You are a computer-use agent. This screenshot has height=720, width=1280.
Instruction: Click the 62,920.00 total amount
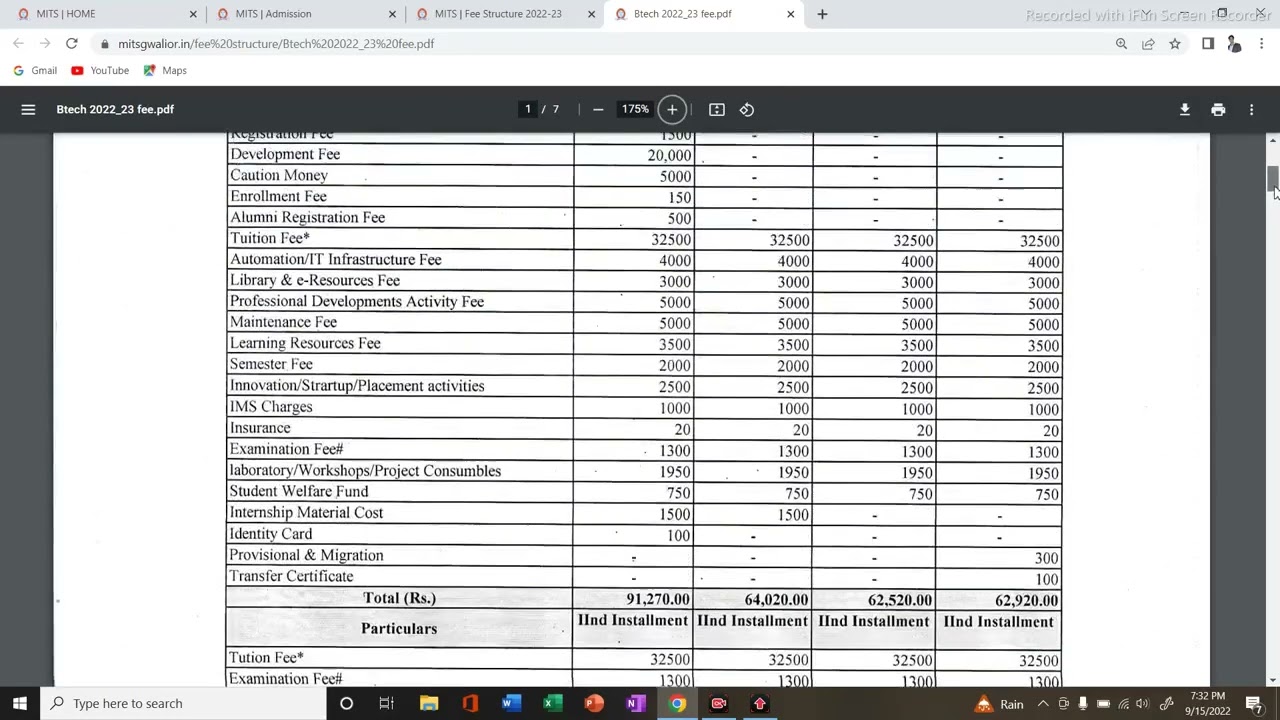(x=1026, y=600)
